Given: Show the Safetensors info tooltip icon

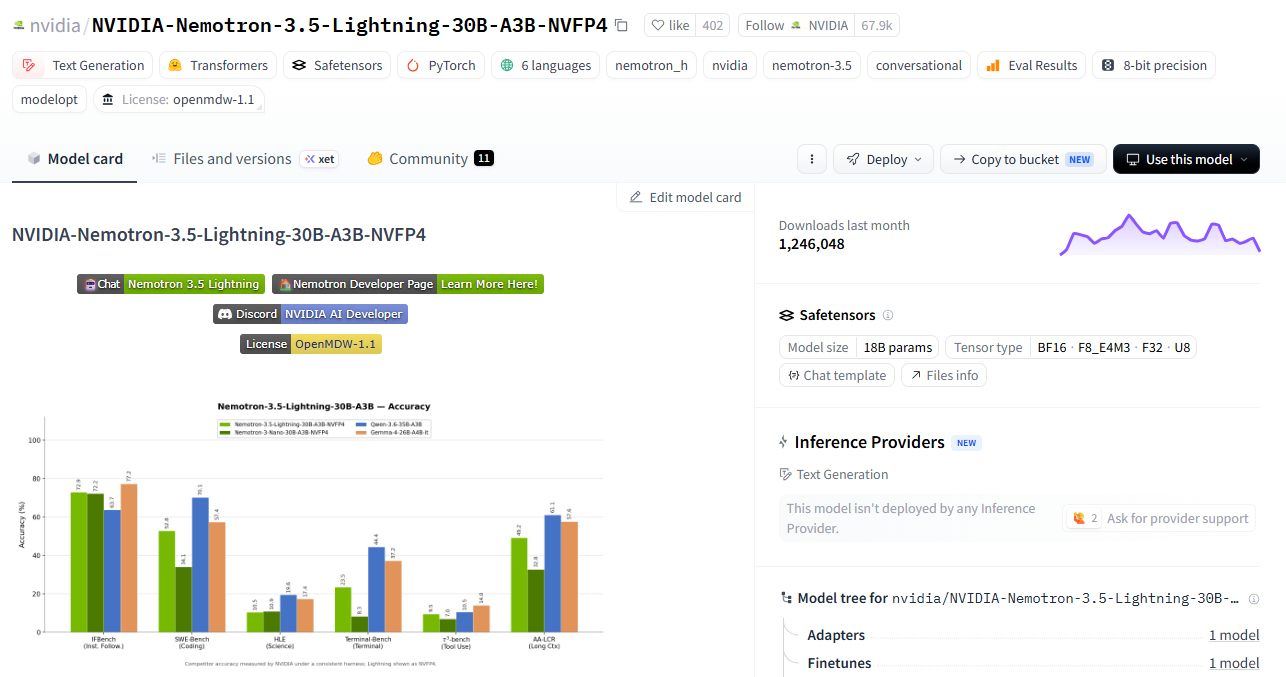Looking at the screenshot, I should [888, 315].
